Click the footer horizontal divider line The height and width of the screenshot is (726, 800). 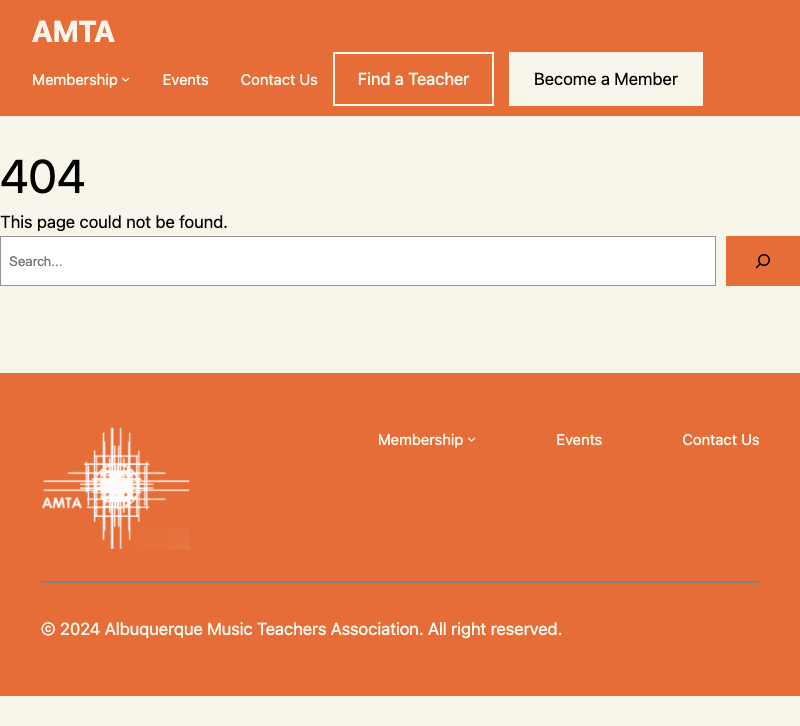coord(400,582)
